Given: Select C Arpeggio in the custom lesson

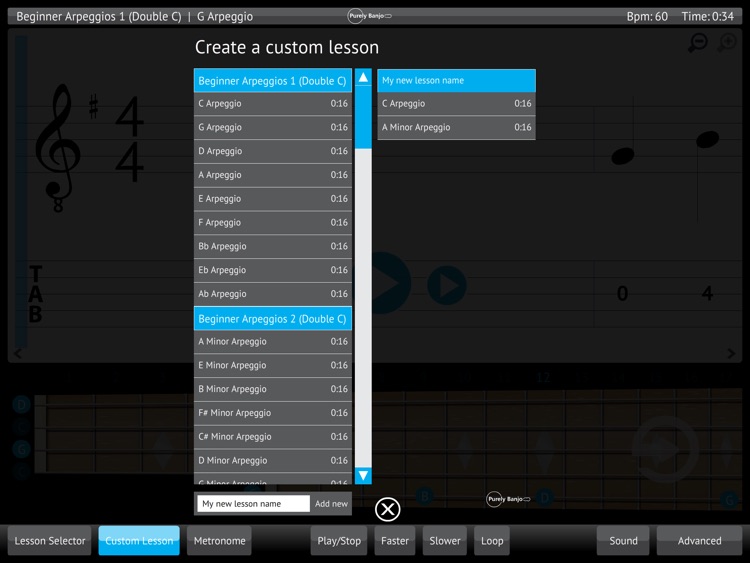Looking at the screenshot, I should [456, 104].
